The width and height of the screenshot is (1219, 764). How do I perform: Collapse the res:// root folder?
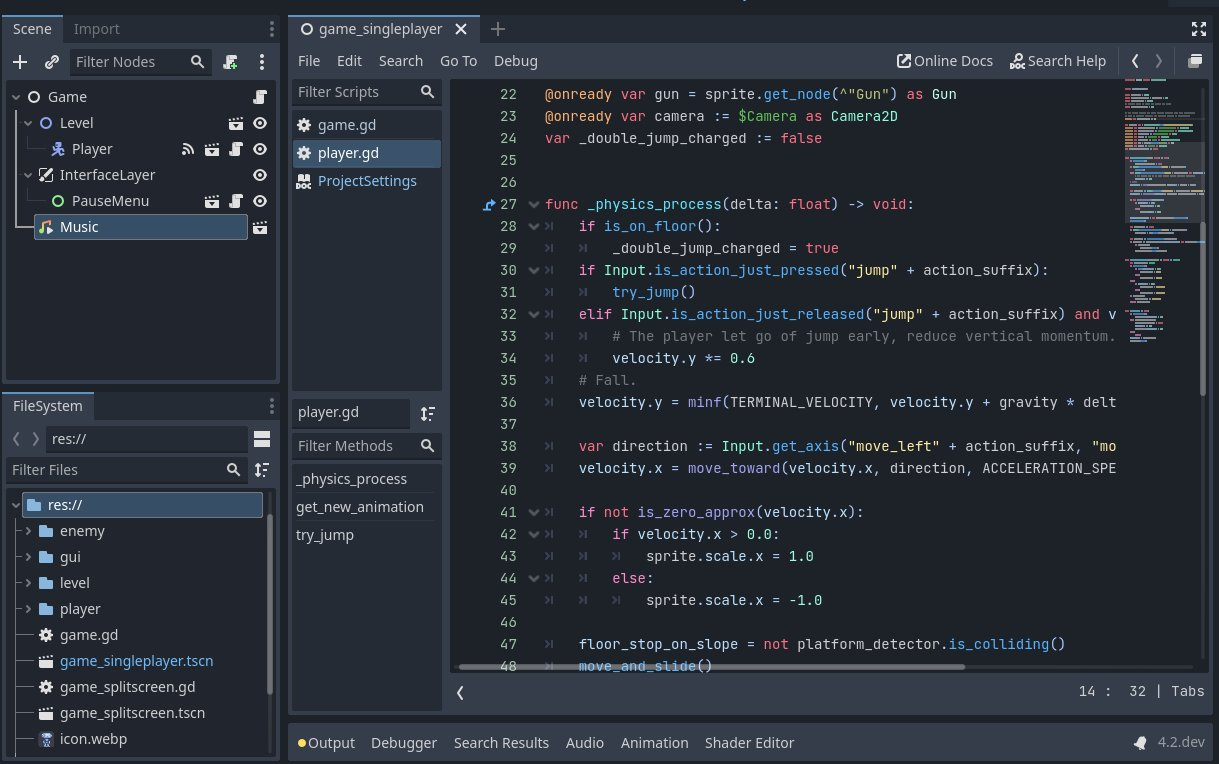[15, 505]
